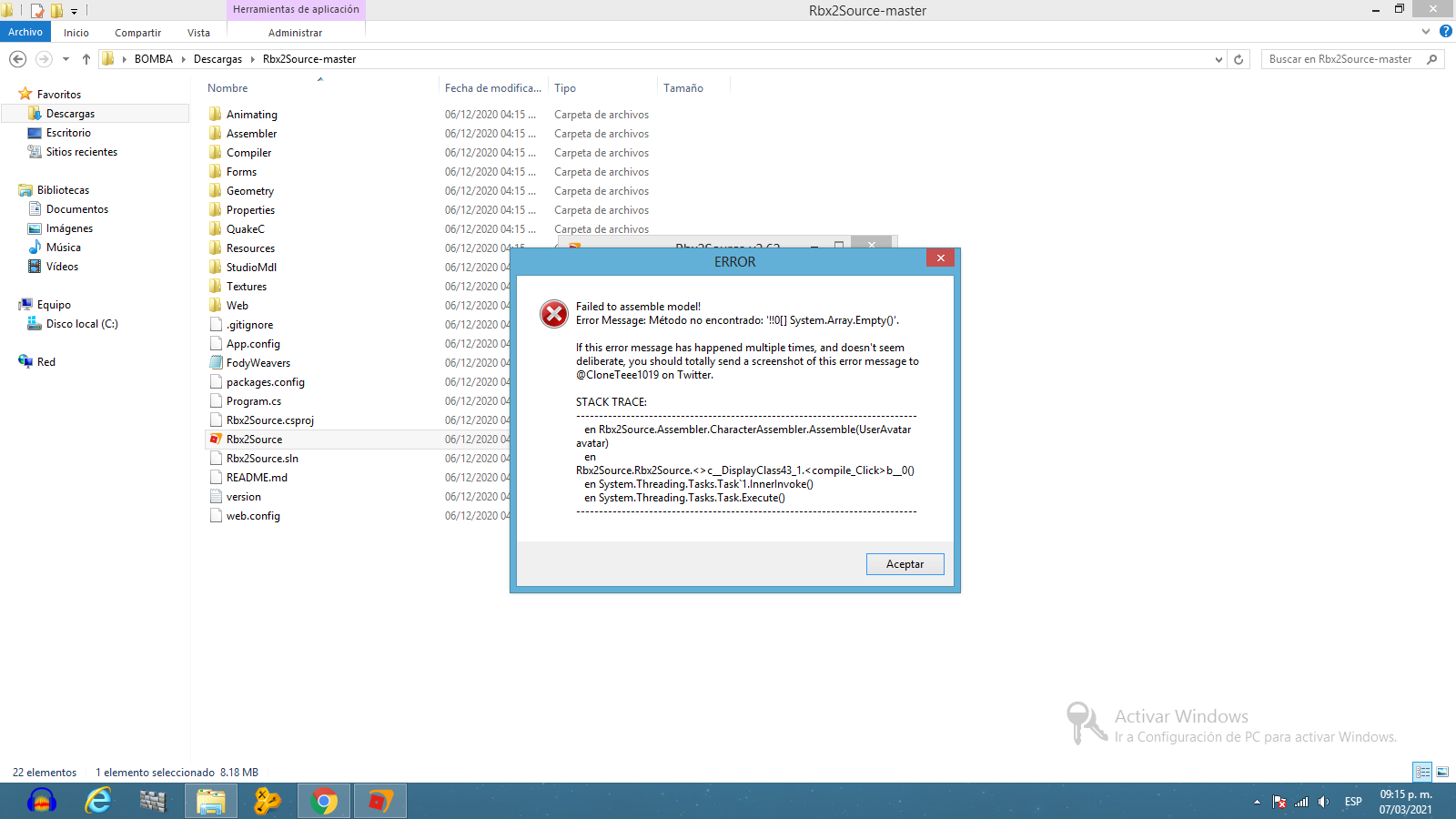Sort files by the Nombre column header

pyautogui.click(x=226, y=87)
